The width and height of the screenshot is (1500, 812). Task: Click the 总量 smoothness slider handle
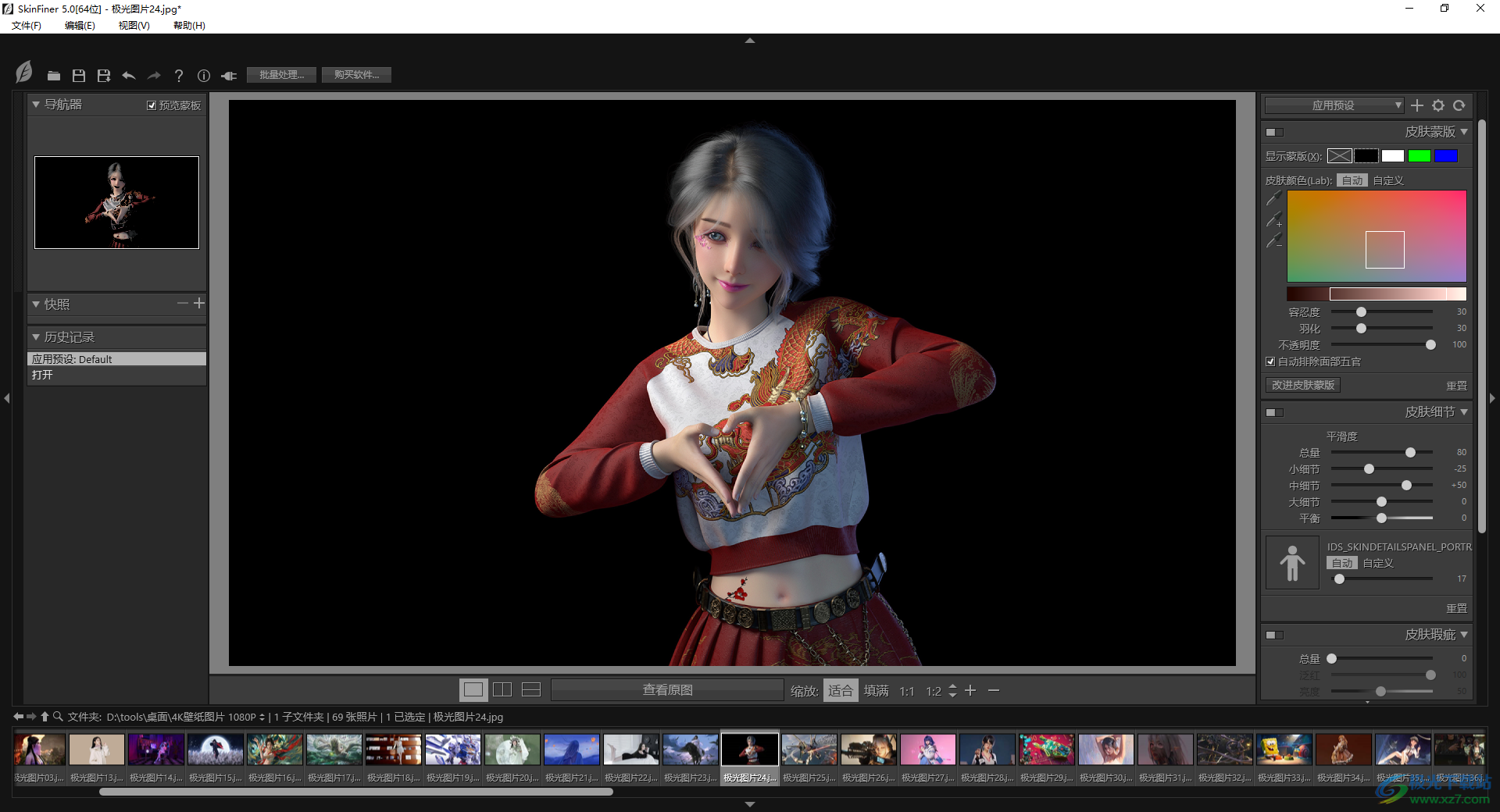point(1411,453)
